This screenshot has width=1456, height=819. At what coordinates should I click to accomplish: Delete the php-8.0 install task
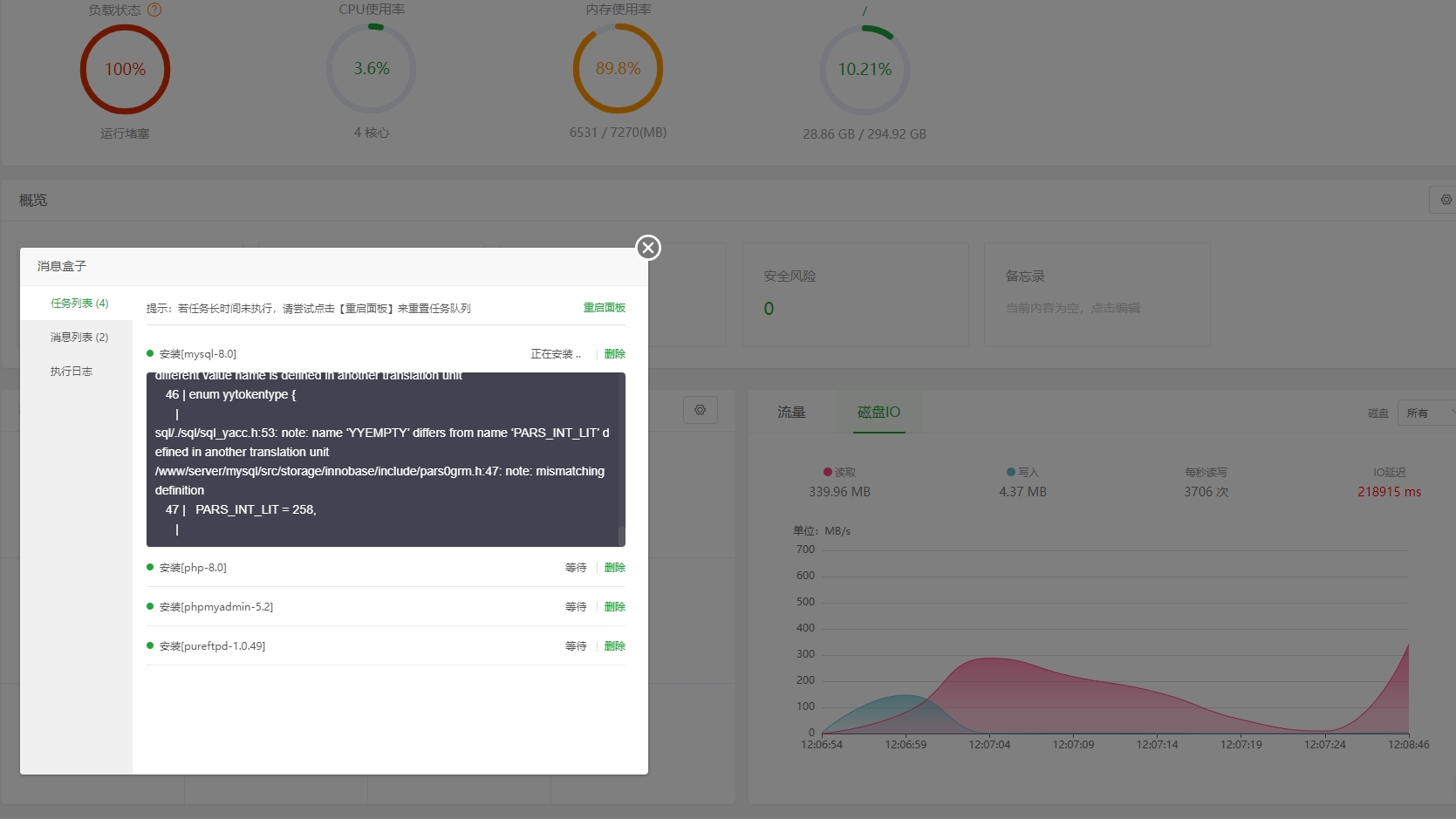pos(615,568)
